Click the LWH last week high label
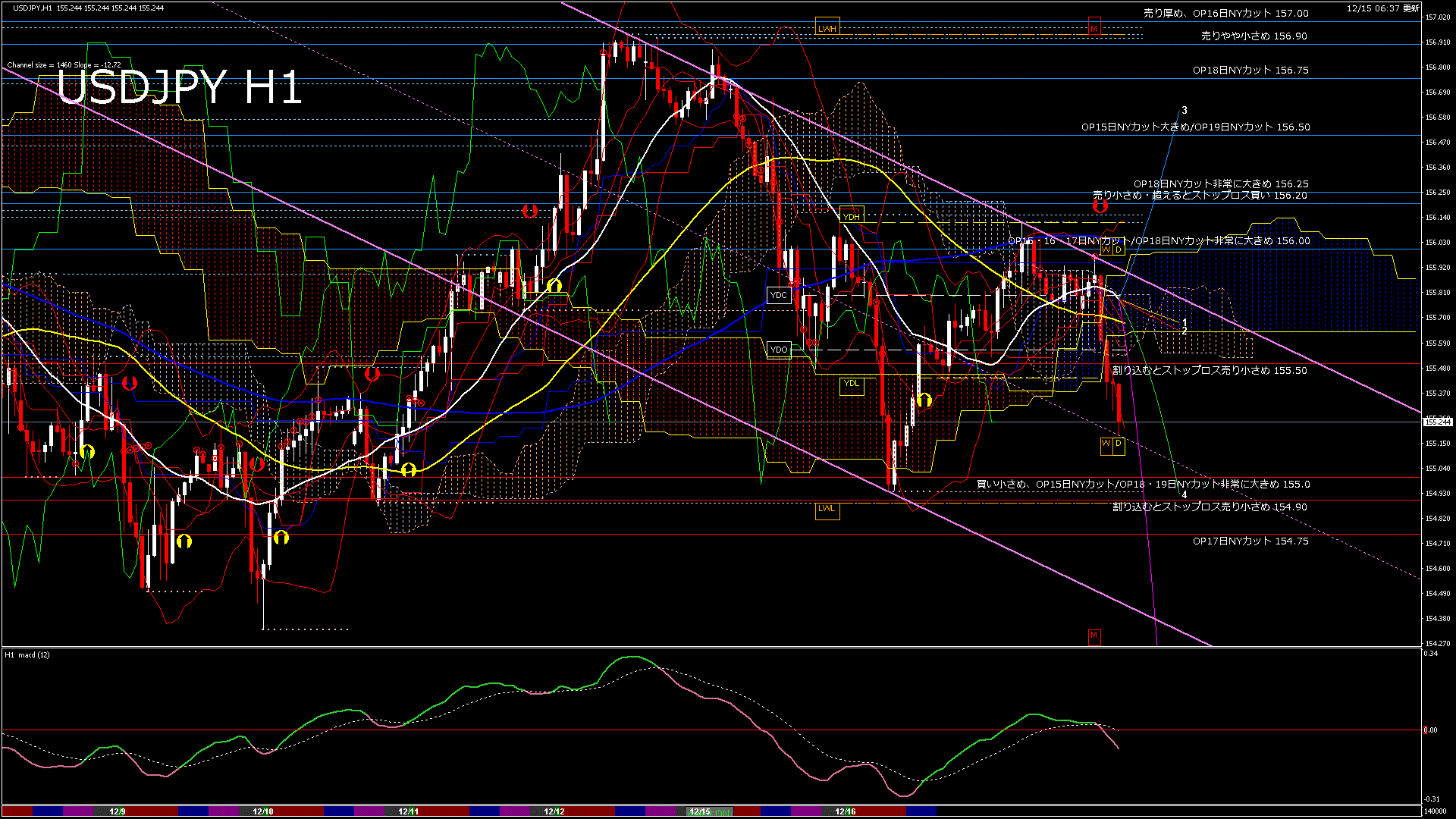The width and height of the screenshot is (1456, 819). pyautogui.click(x=827, y=27)
